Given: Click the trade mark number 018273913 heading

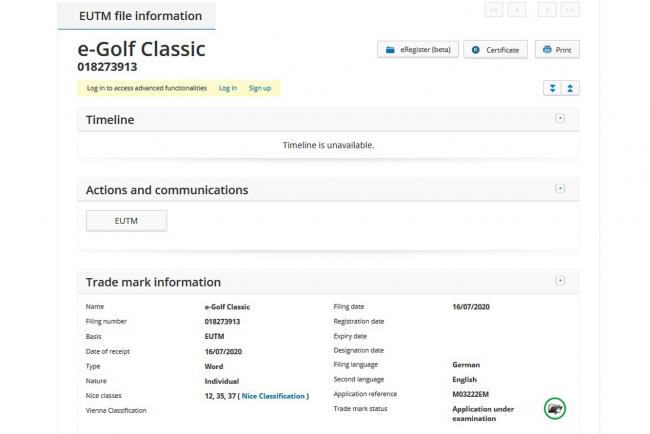Looking at the screenshot, I should click(x=107, y=67).
